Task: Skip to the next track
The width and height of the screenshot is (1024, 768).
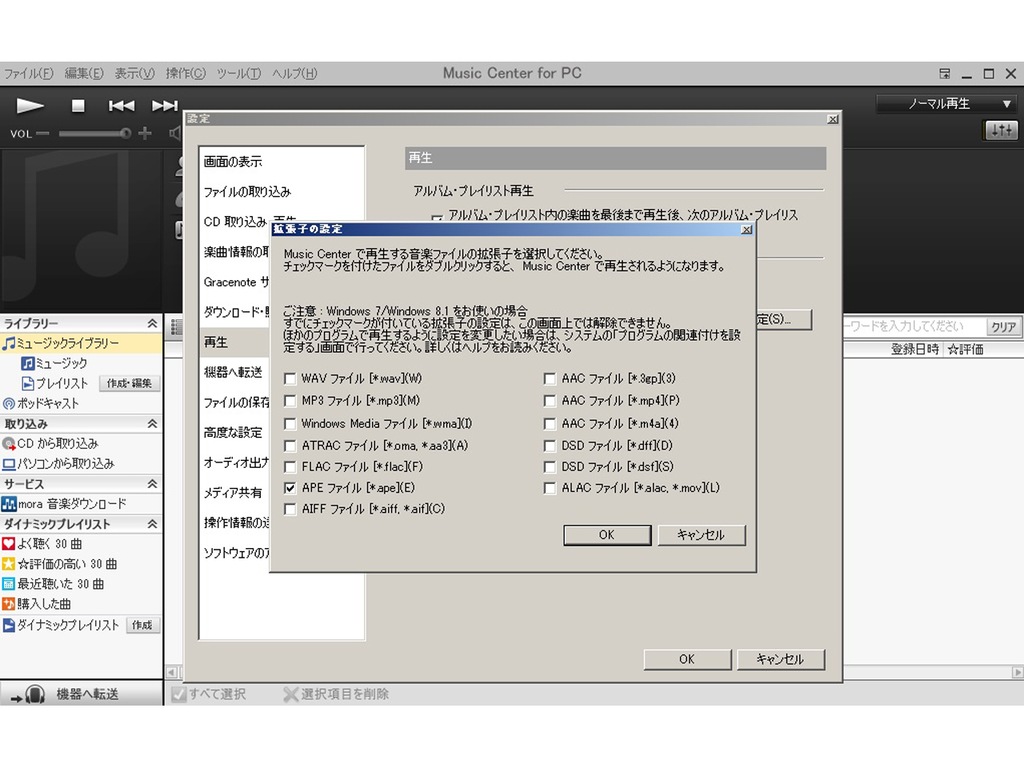Action: tap(165, 105)
